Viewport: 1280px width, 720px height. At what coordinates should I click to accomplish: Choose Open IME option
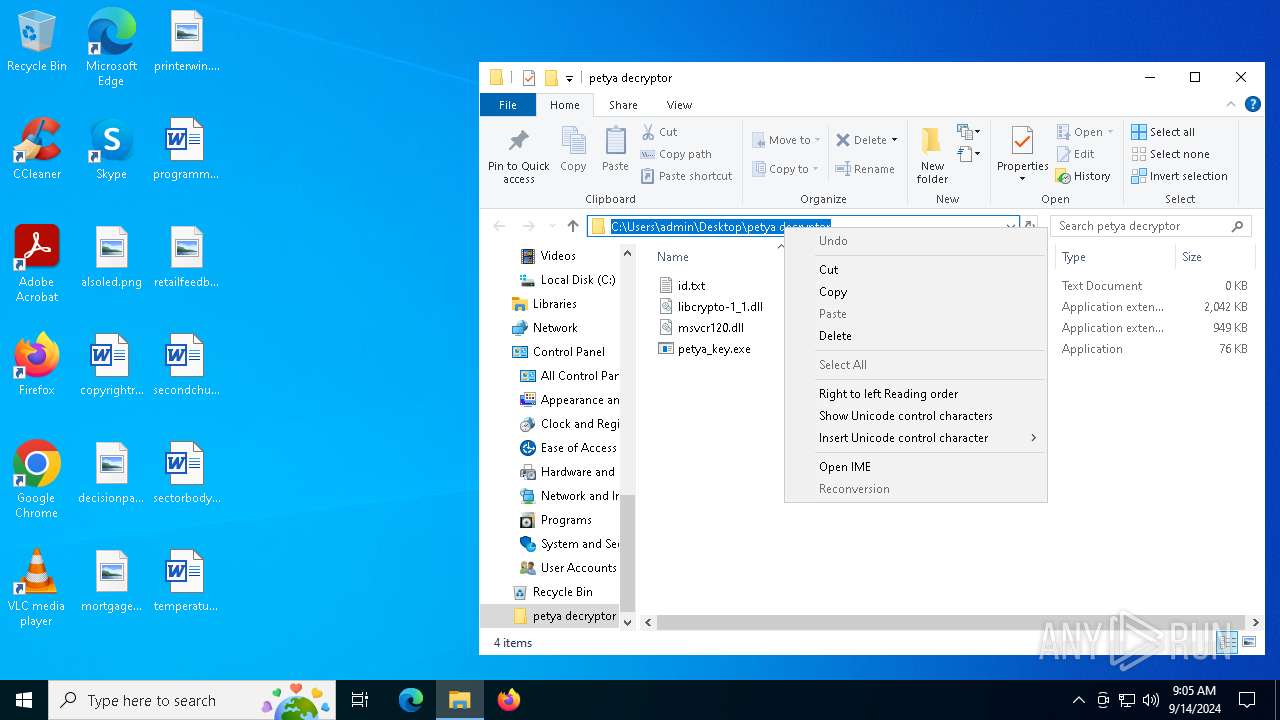tap(915, 467)
